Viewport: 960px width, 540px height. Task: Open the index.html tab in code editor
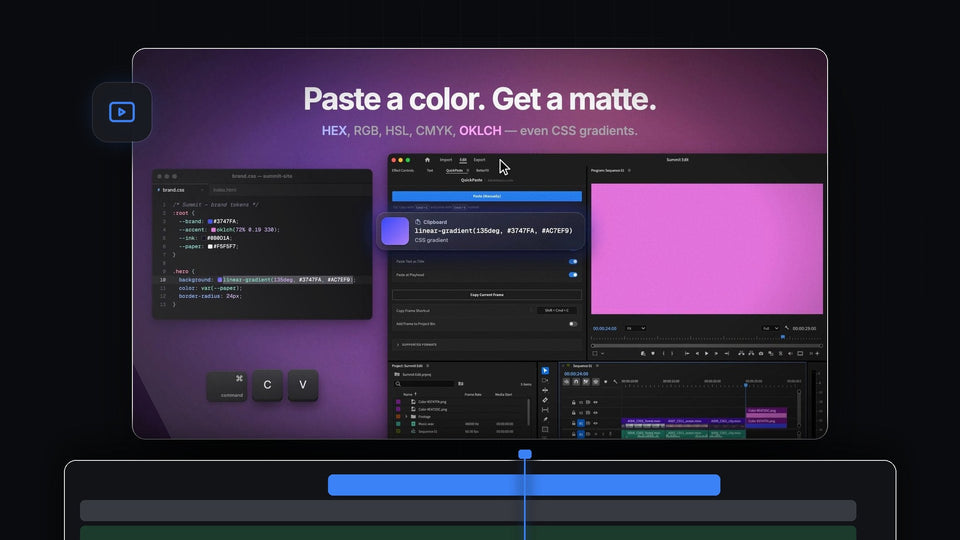[x=225, y=190]
